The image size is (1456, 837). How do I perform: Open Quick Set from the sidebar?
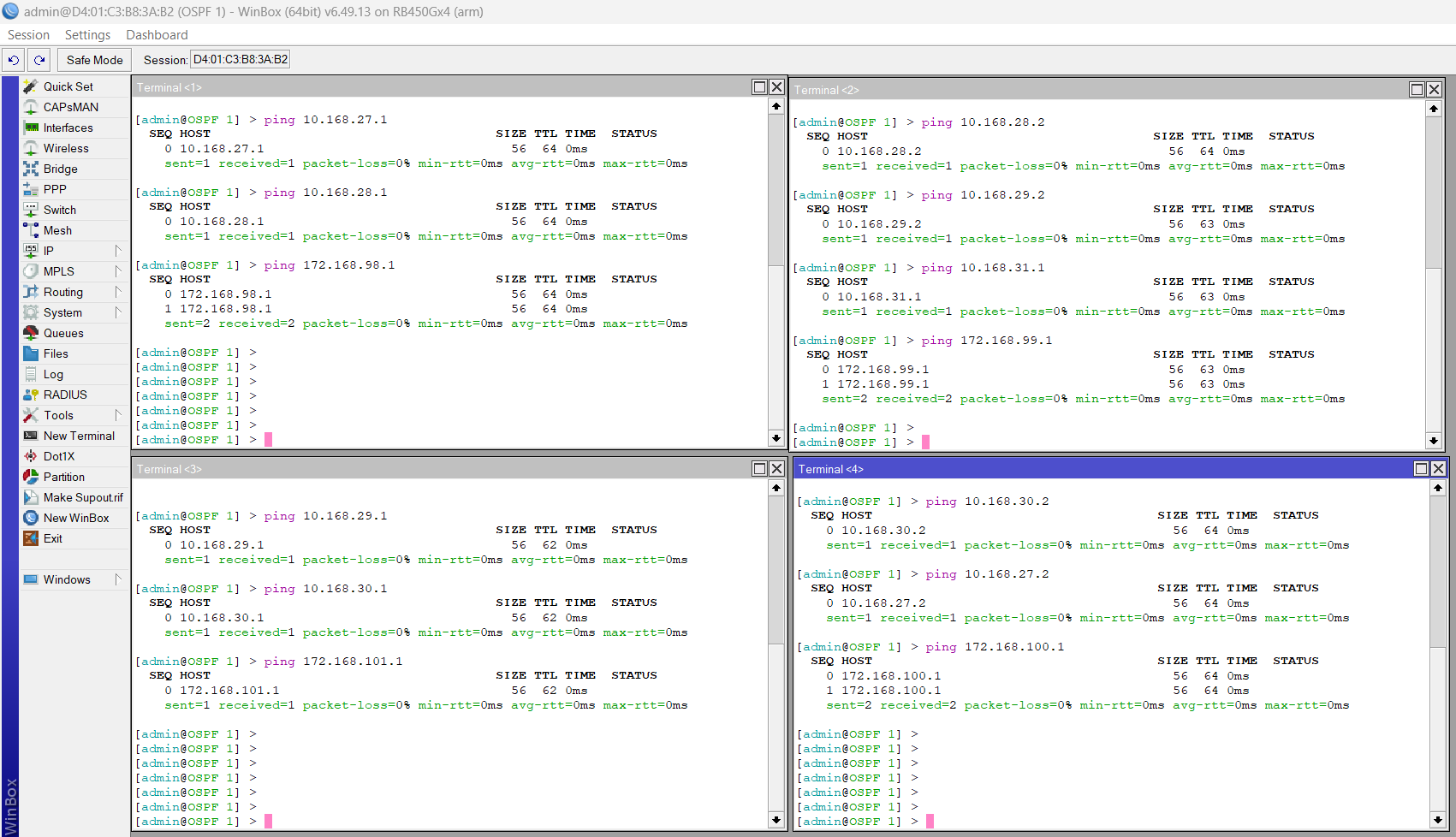coord(68,86)
